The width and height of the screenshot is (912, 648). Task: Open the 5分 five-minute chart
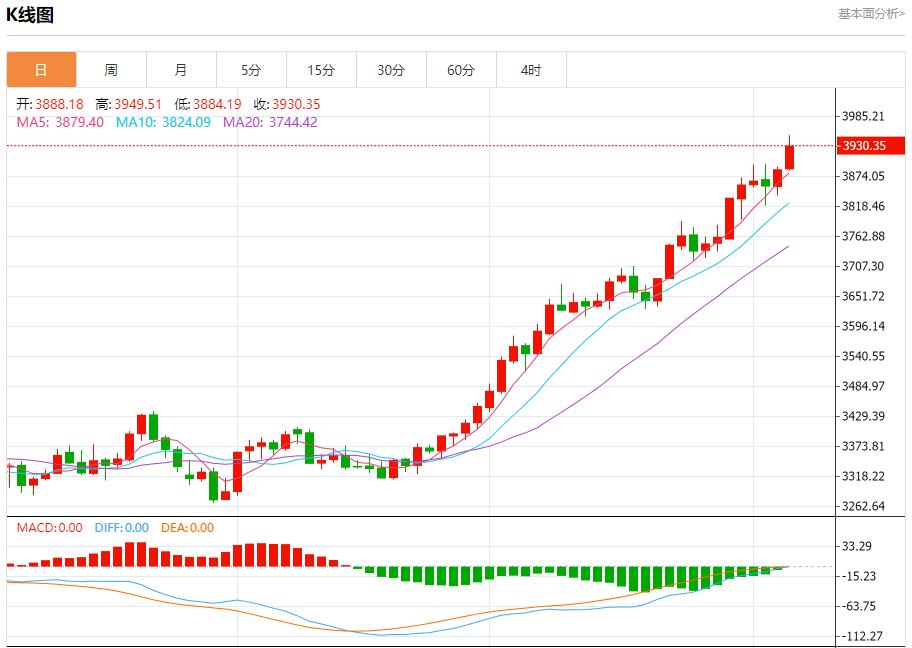click(251, 70)
